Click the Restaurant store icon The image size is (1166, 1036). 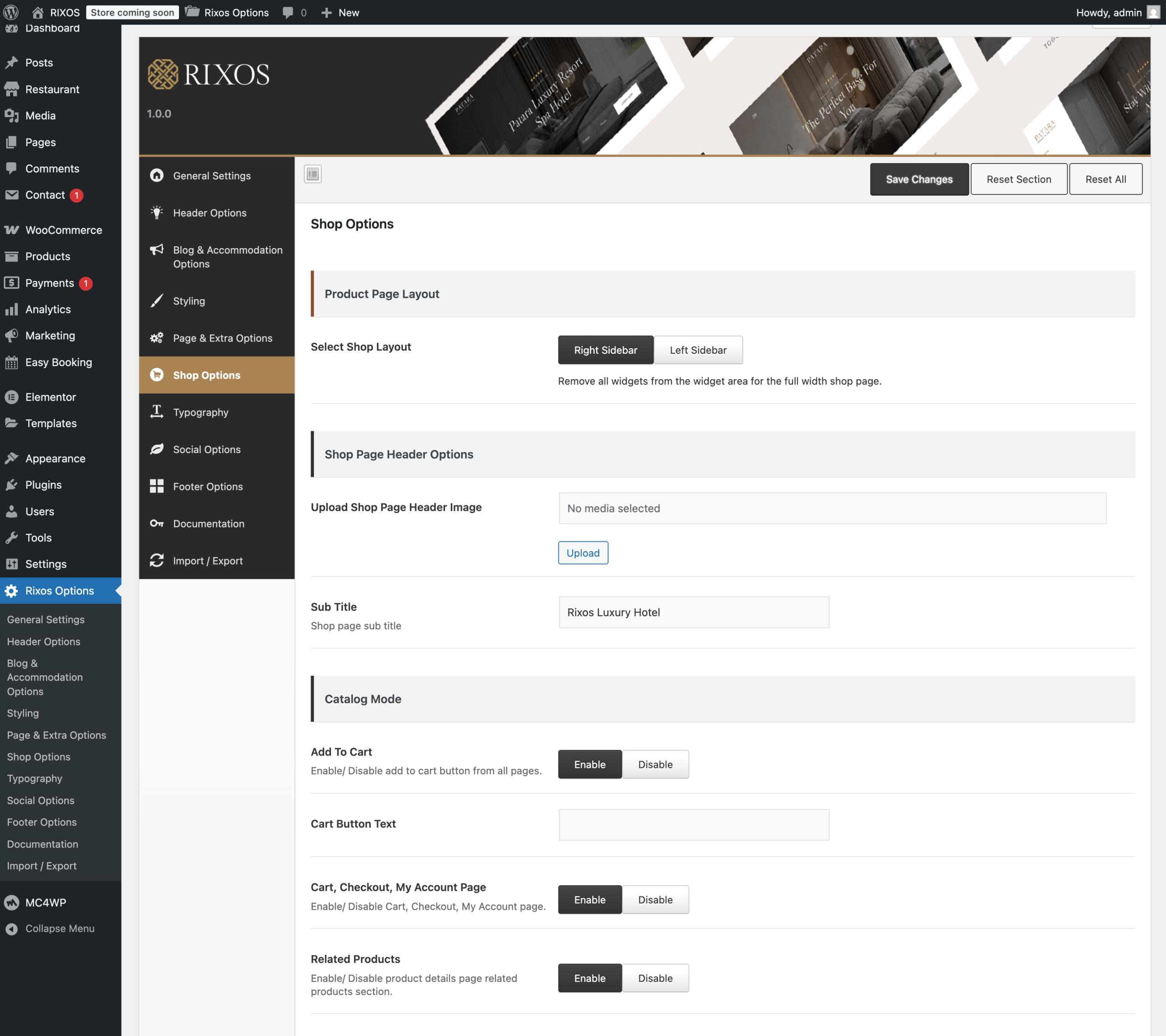[x=11, y=89]
